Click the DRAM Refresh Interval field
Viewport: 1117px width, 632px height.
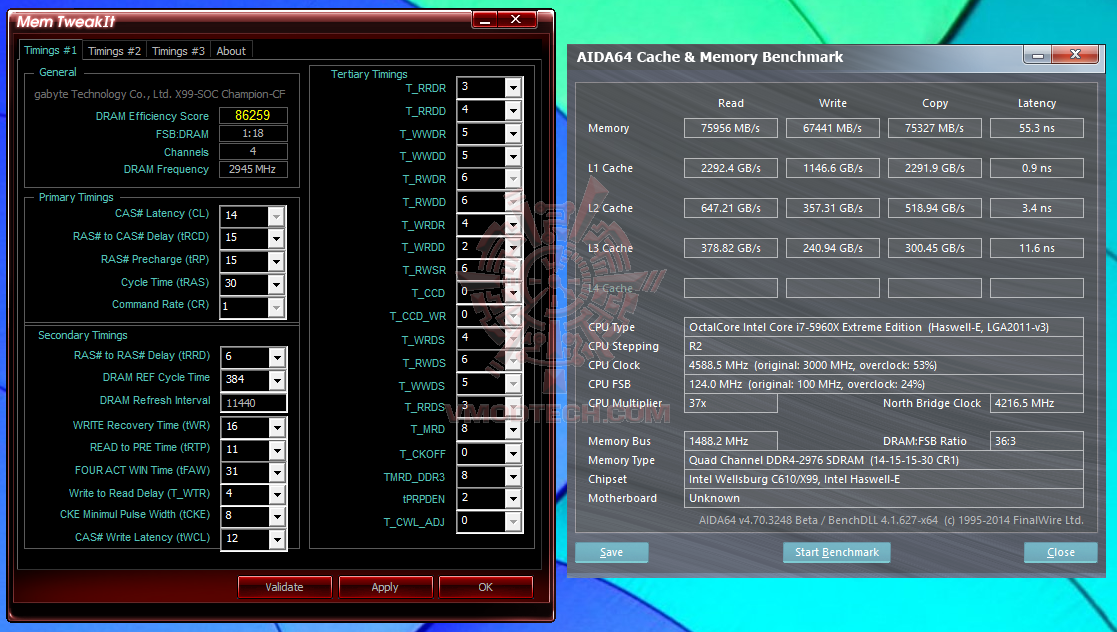click(x=254, y=403)
